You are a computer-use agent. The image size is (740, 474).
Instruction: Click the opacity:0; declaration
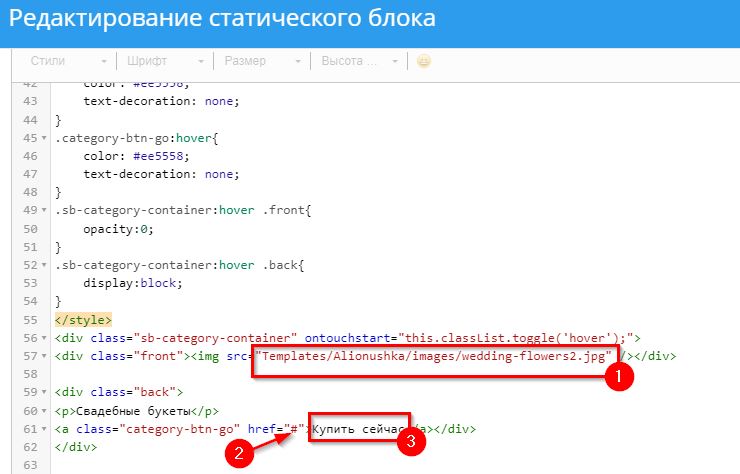(x=118, y=229)
